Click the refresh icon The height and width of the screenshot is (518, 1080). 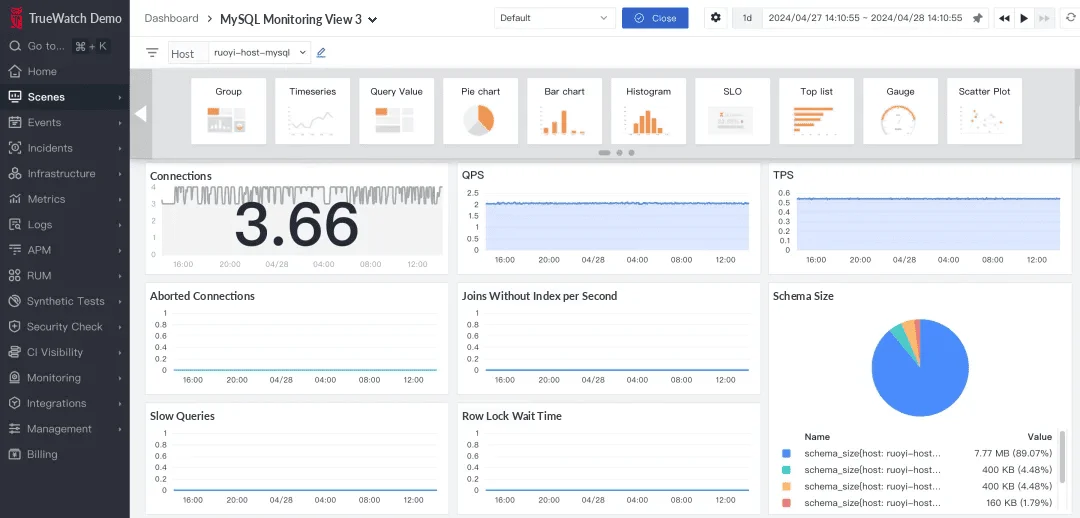point(1069,18)
